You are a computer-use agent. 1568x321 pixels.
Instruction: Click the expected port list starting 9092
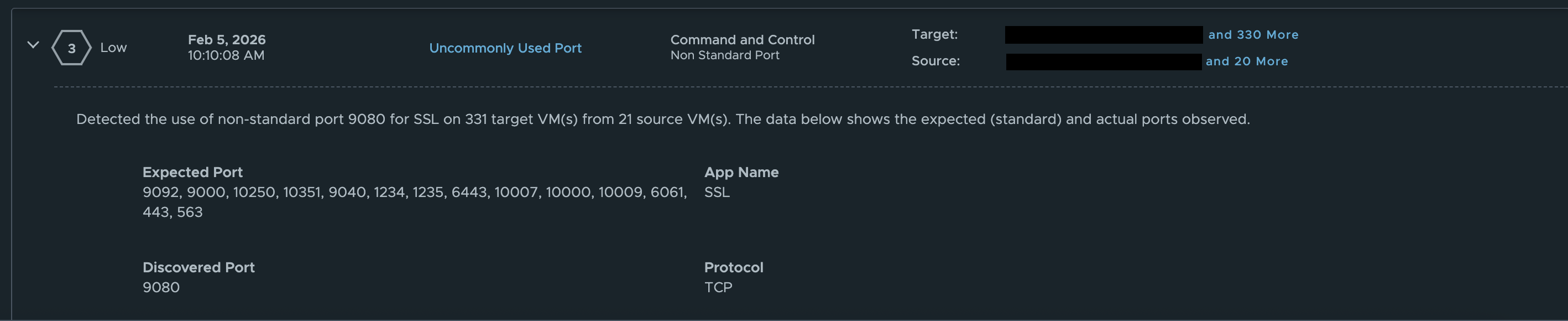tap(414, 193)
